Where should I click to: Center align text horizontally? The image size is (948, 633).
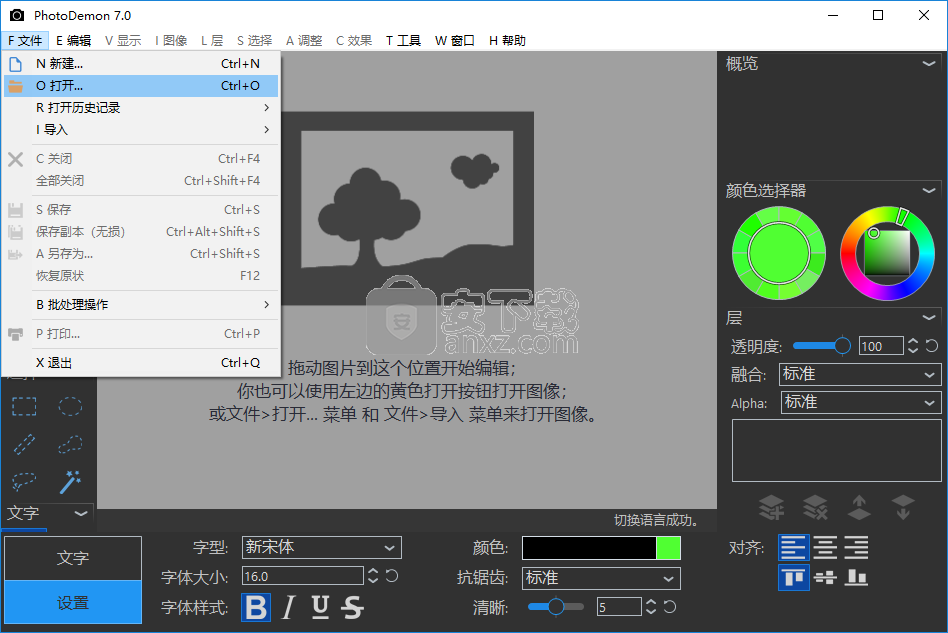[825, 547]
